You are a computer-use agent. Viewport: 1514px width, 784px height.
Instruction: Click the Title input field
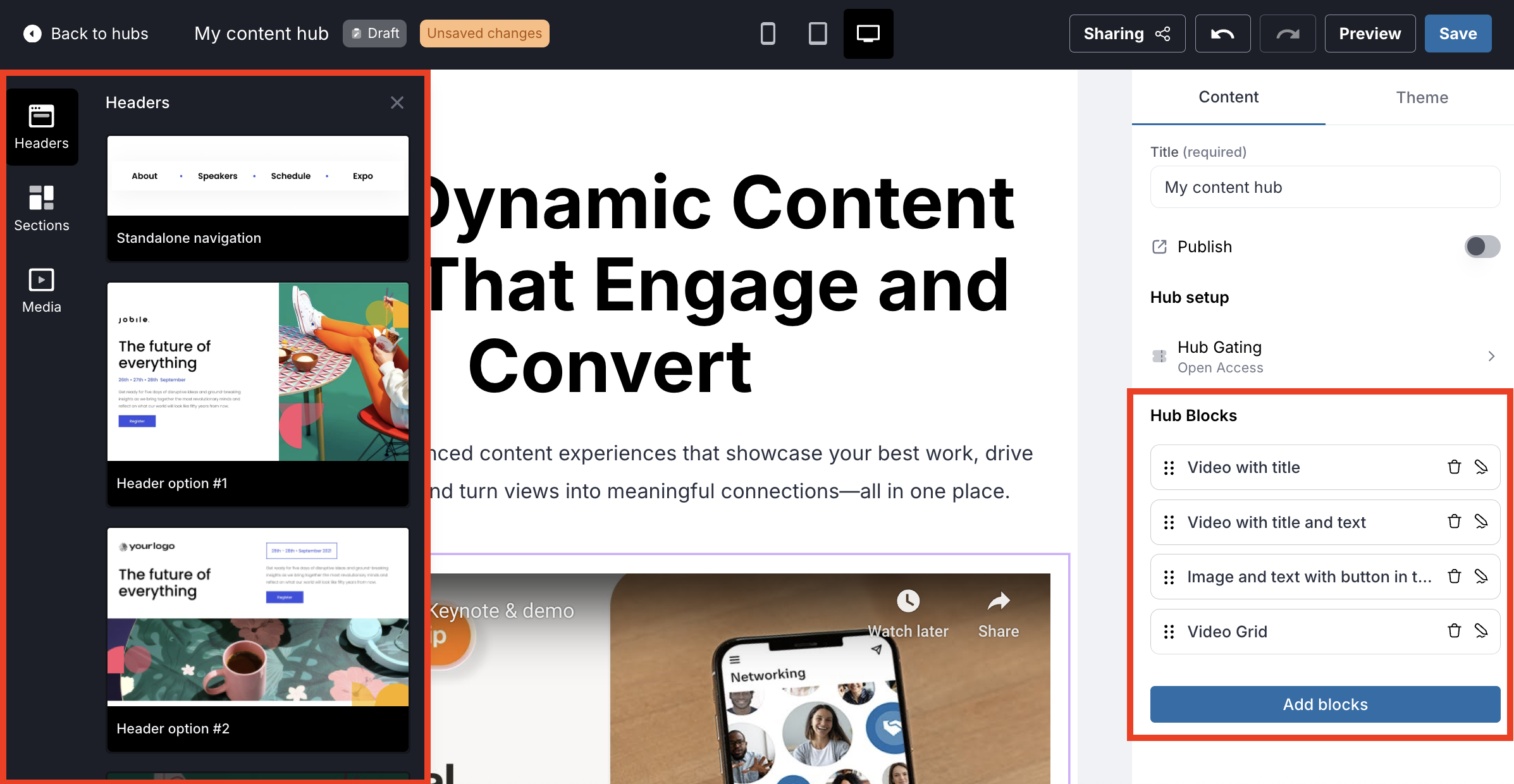point(1325,187)
